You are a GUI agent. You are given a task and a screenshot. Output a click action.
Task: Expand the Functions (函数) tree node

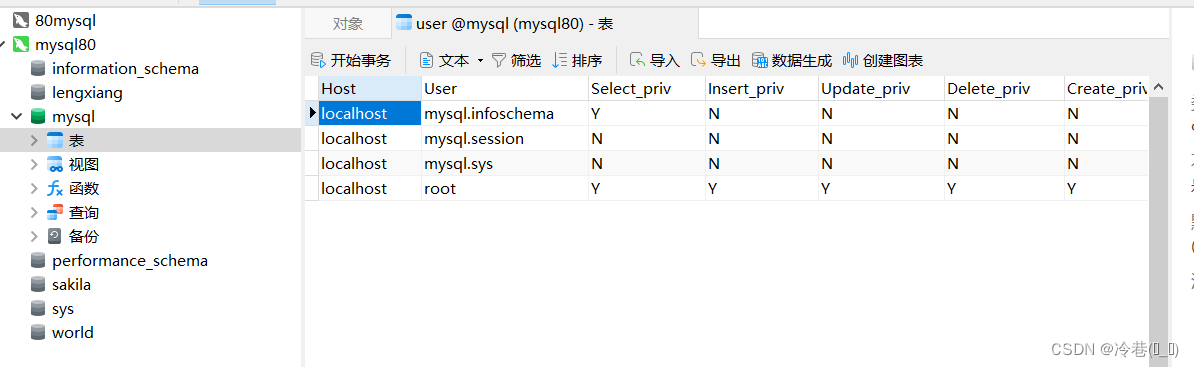tap(34, 189)
